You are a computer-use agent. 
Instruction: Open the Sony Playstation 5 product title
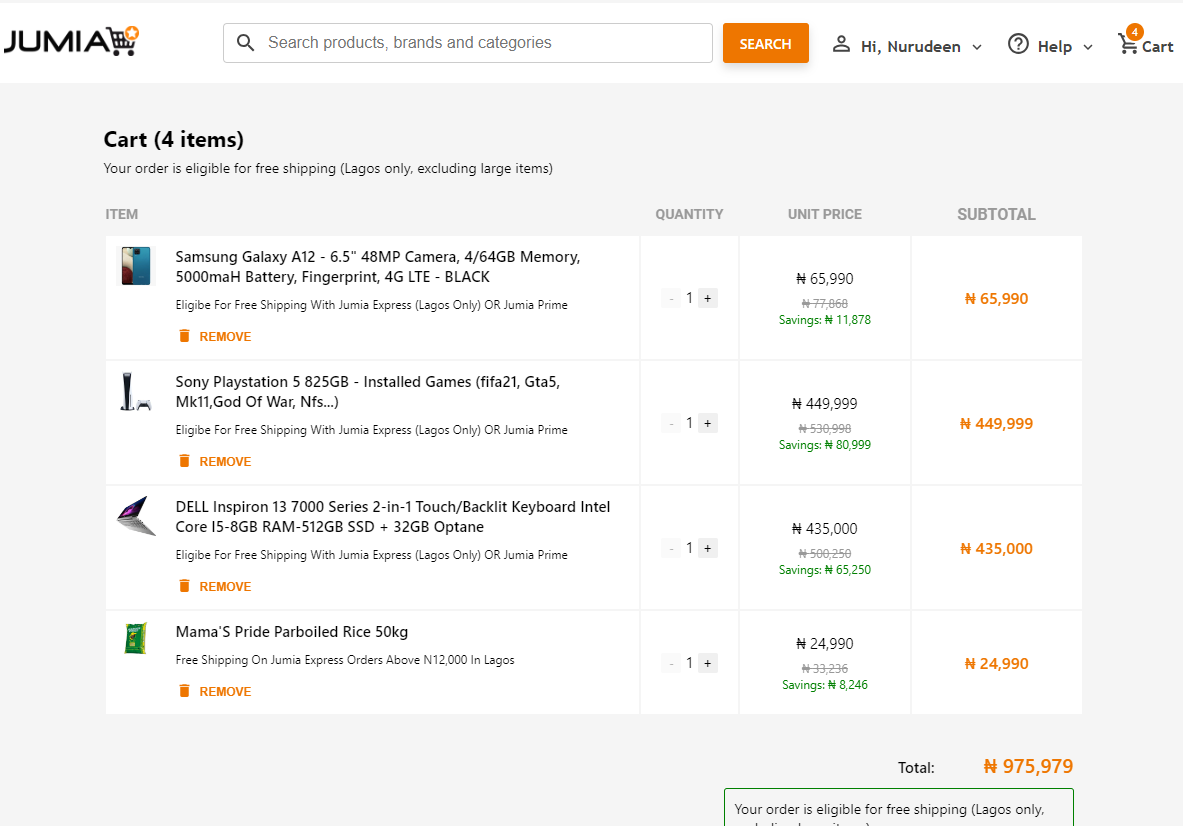coord(367,392)
